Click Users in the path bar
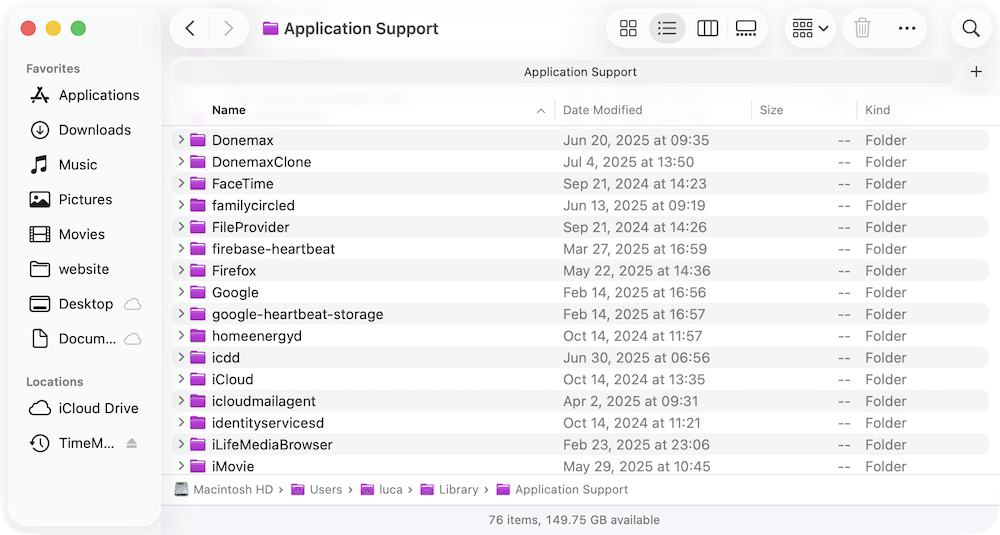The height and width of the screenshot is (535, 1000). (317, 489)
